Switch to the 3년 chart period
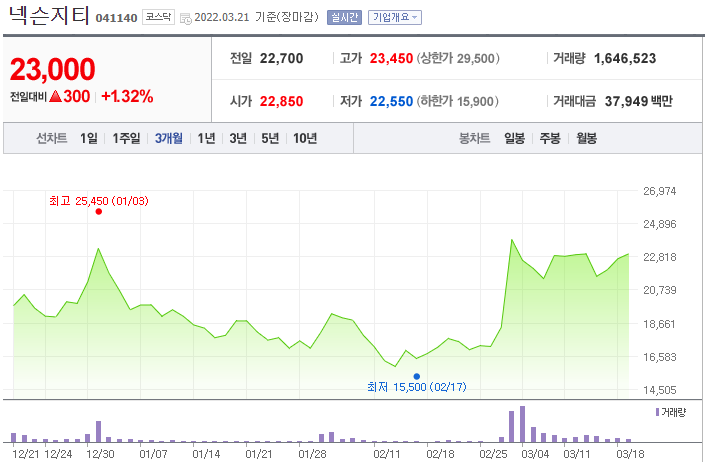 coord(238,138)
